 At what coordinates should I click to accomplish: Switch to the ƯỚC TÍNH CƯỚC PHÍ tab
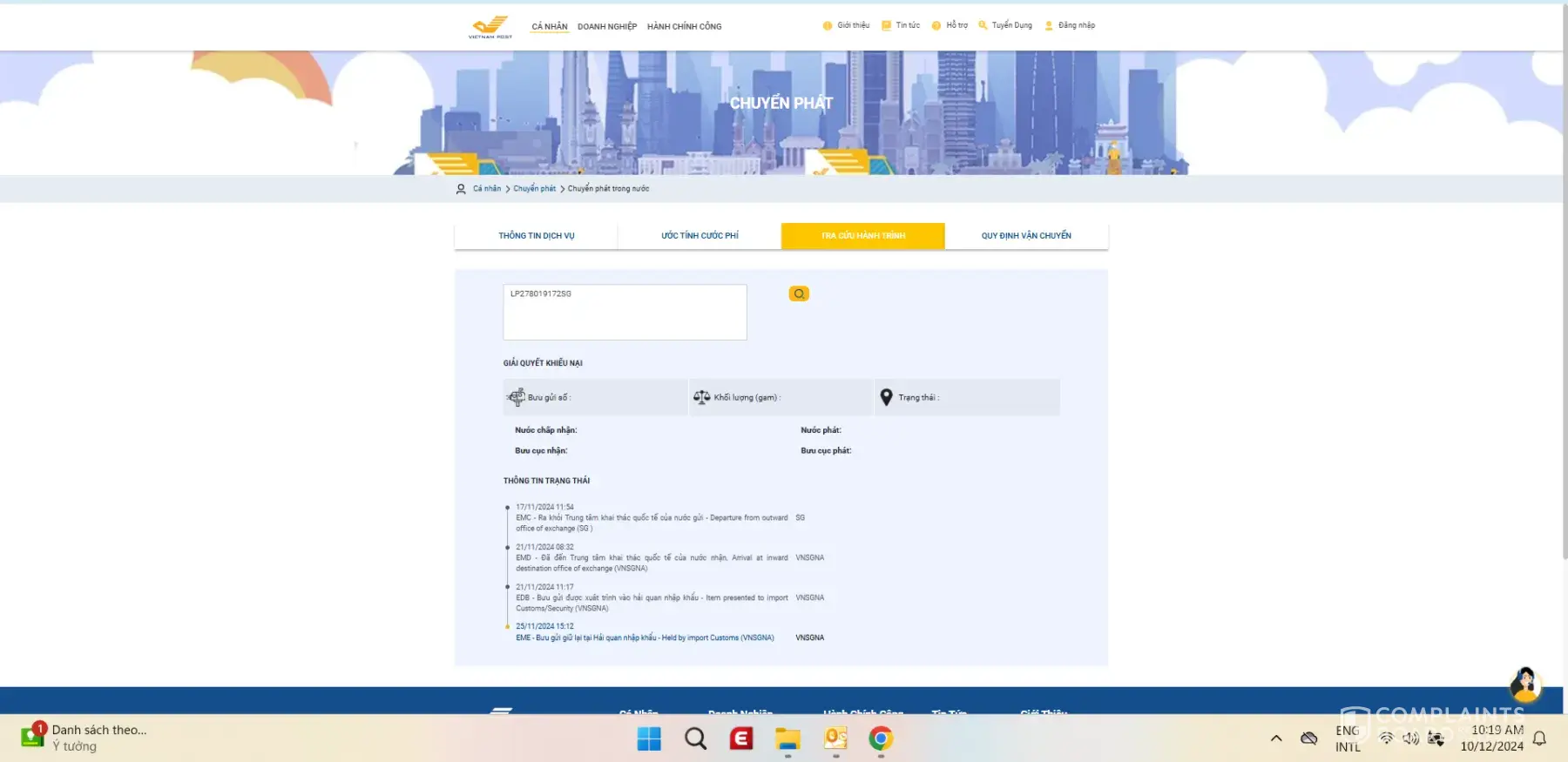[x=700, y=236]
